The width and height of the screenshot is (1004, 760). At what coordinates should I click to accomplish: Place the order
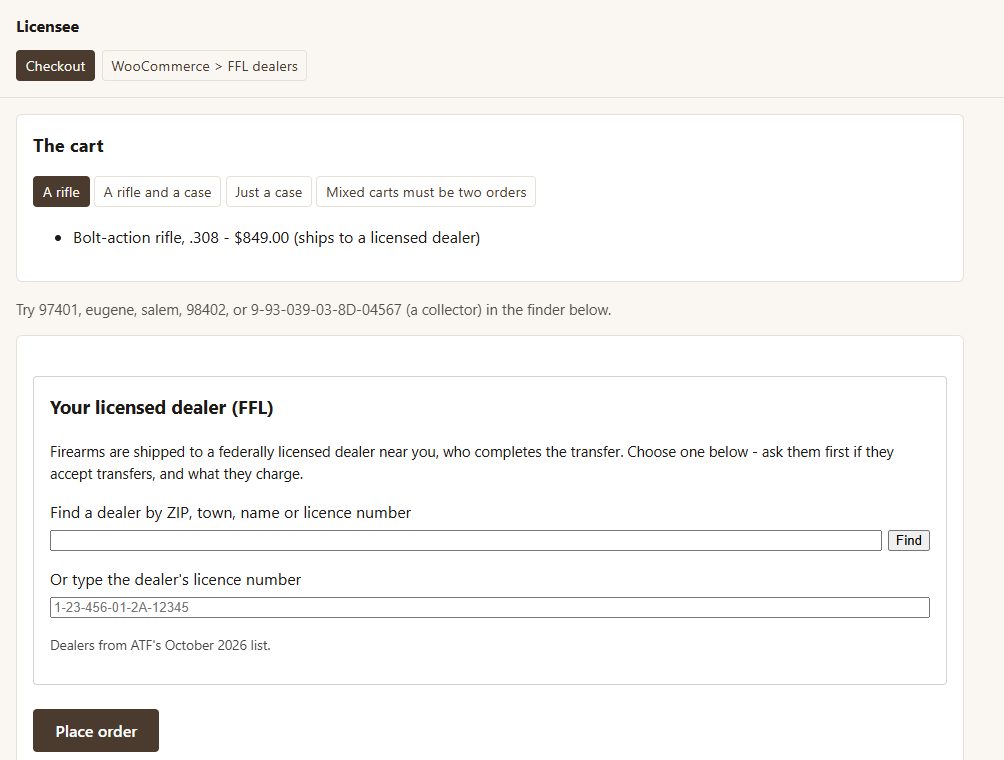coord(96,731)
